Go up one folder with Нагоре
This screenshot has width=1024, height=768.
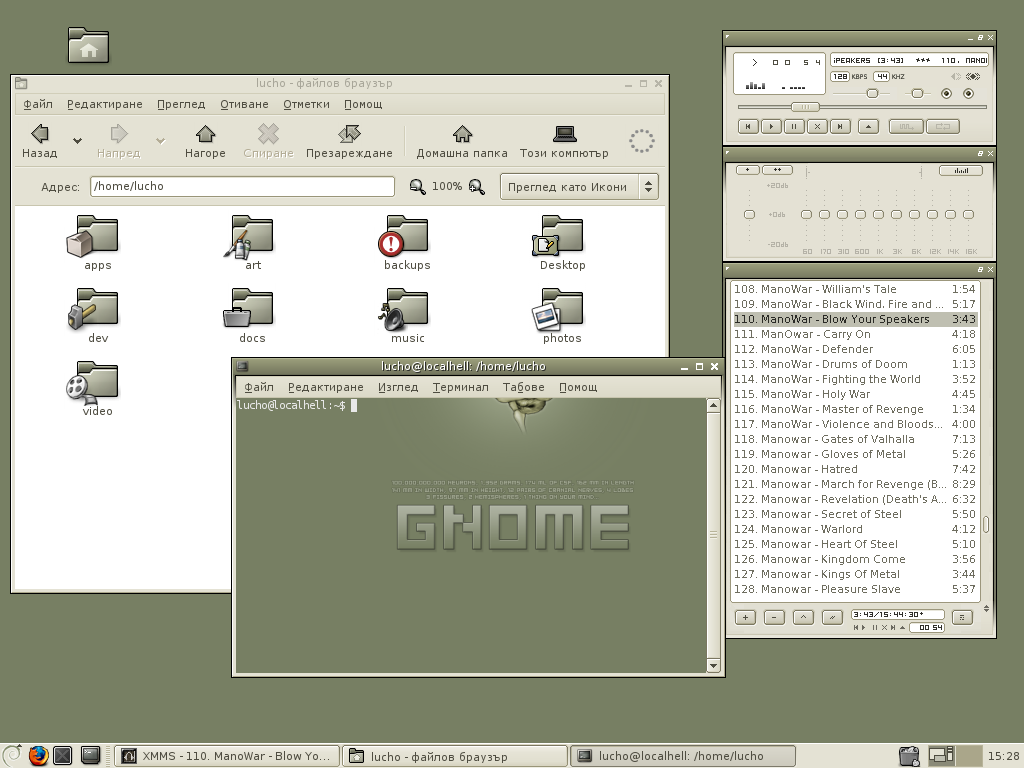[205, 141]
